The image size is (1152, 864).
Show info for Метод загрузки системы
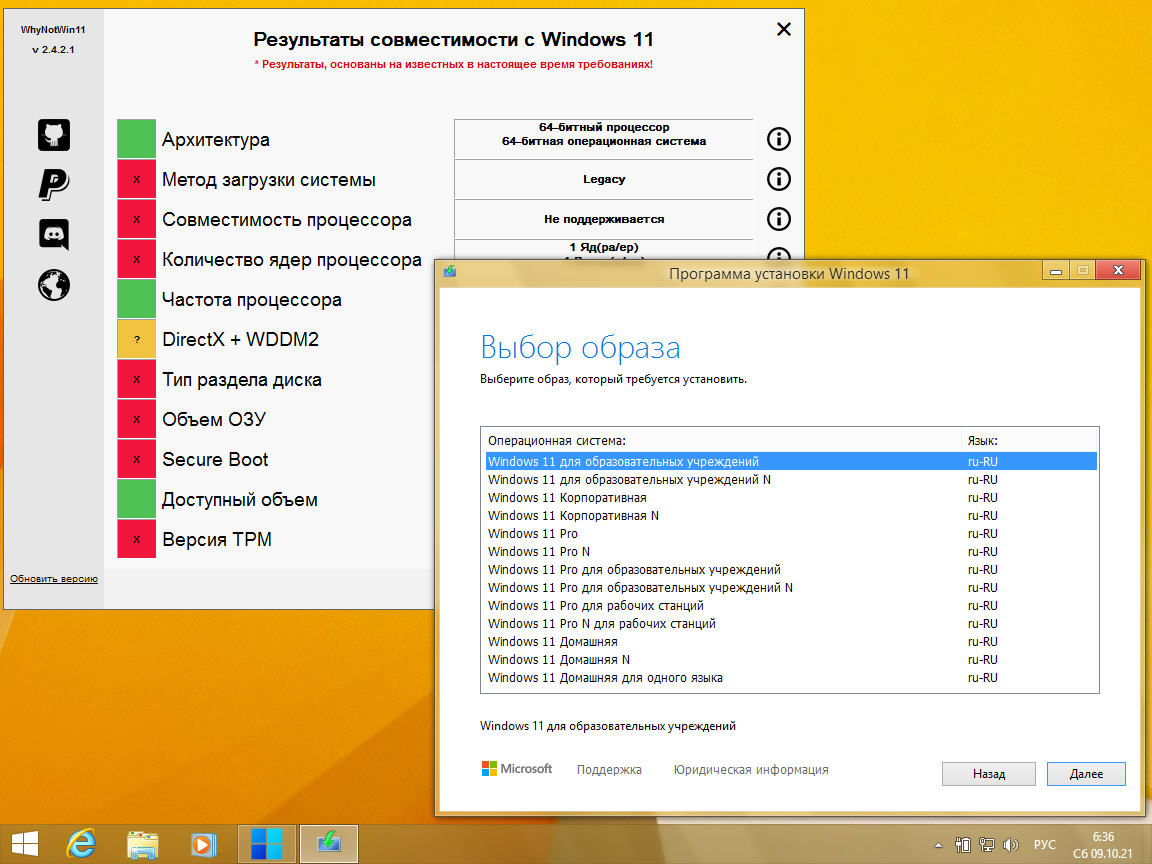(x=778, y=179)
